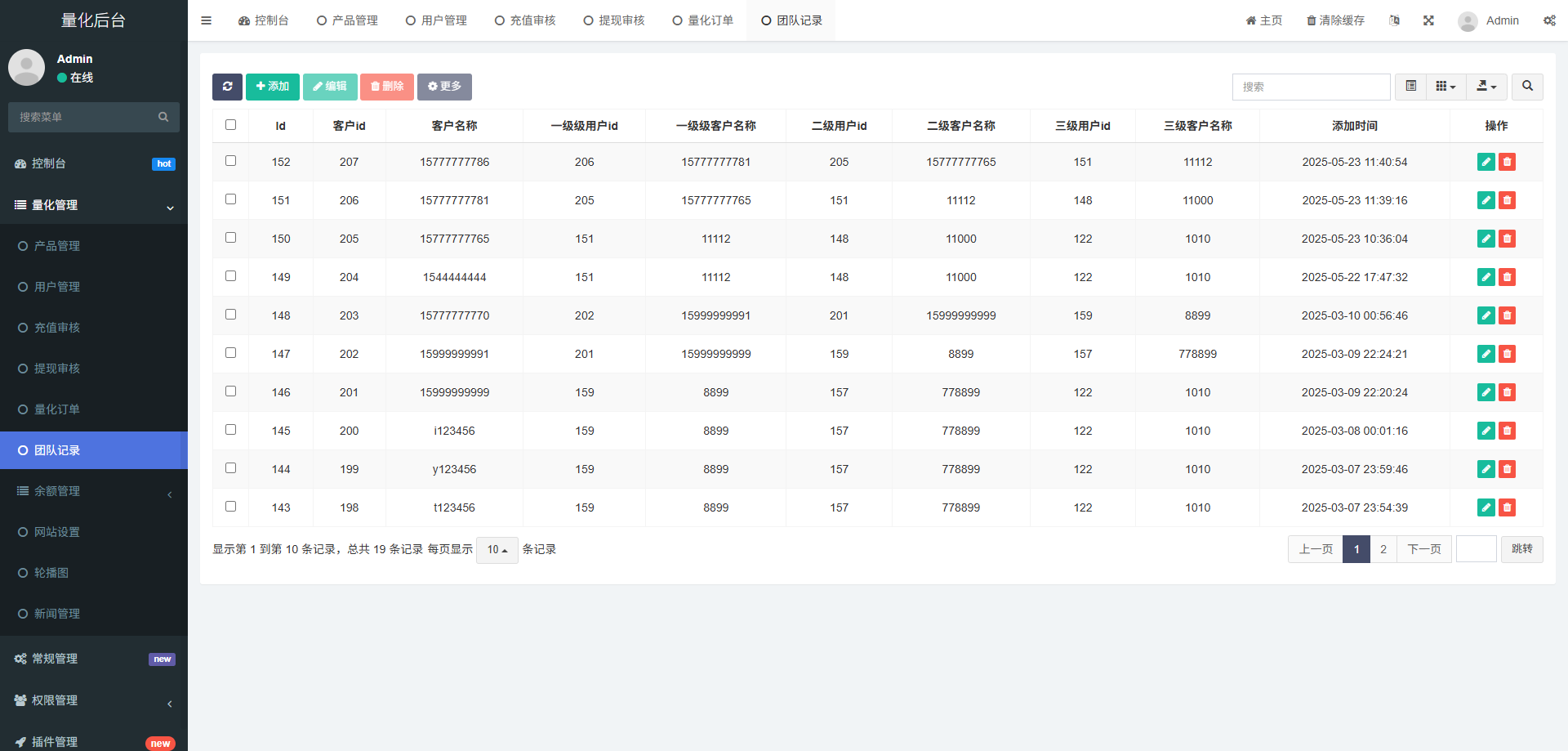
Task: Open 充值审核 in the sidebar menu
Action: pyautogui.click(x=57, y=328)
